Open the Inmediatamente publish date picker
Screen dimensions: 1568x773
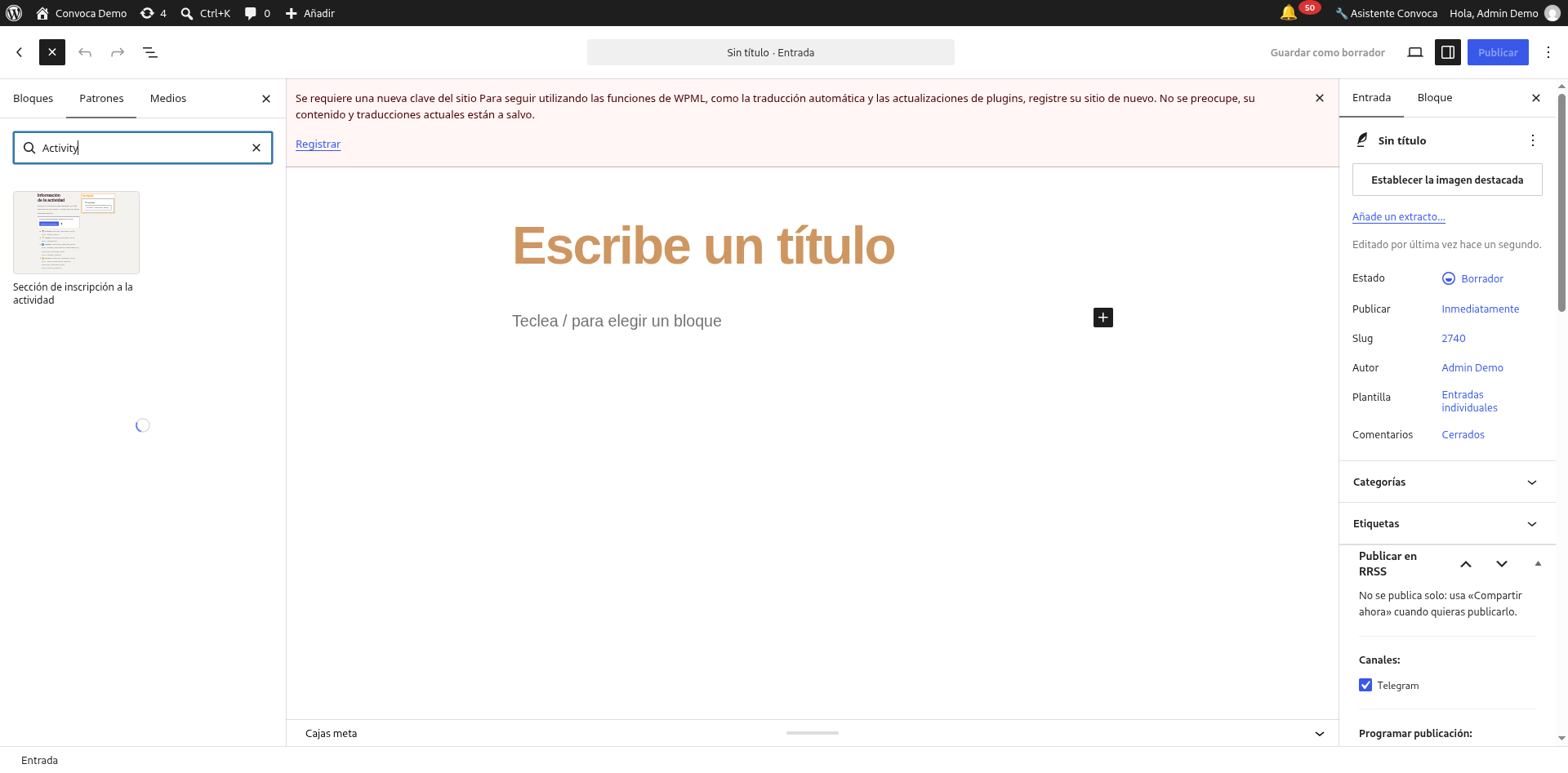1481,309
